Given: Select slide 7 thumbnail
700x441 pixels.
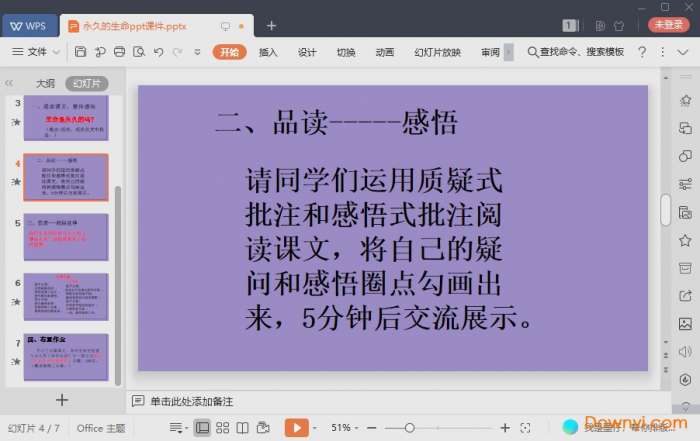Looking at the screenshot, I should point(66,357).
